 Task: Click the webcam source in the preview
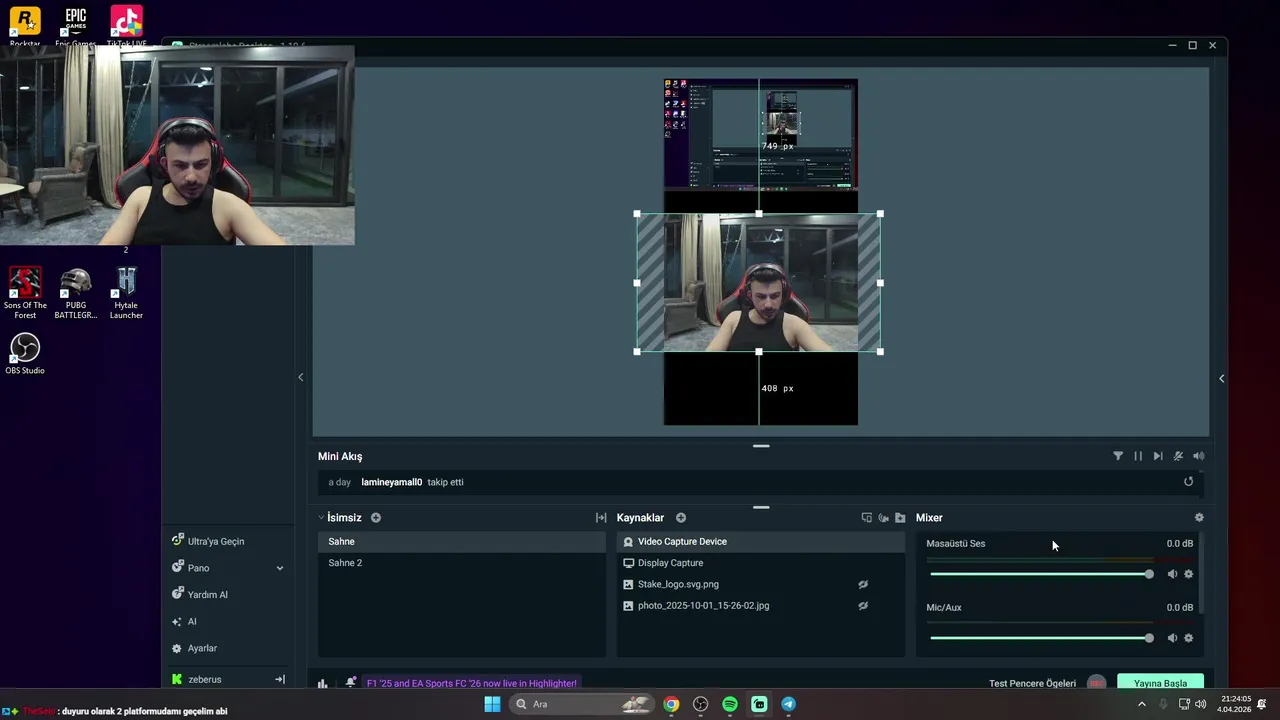[x=760, y=283]
